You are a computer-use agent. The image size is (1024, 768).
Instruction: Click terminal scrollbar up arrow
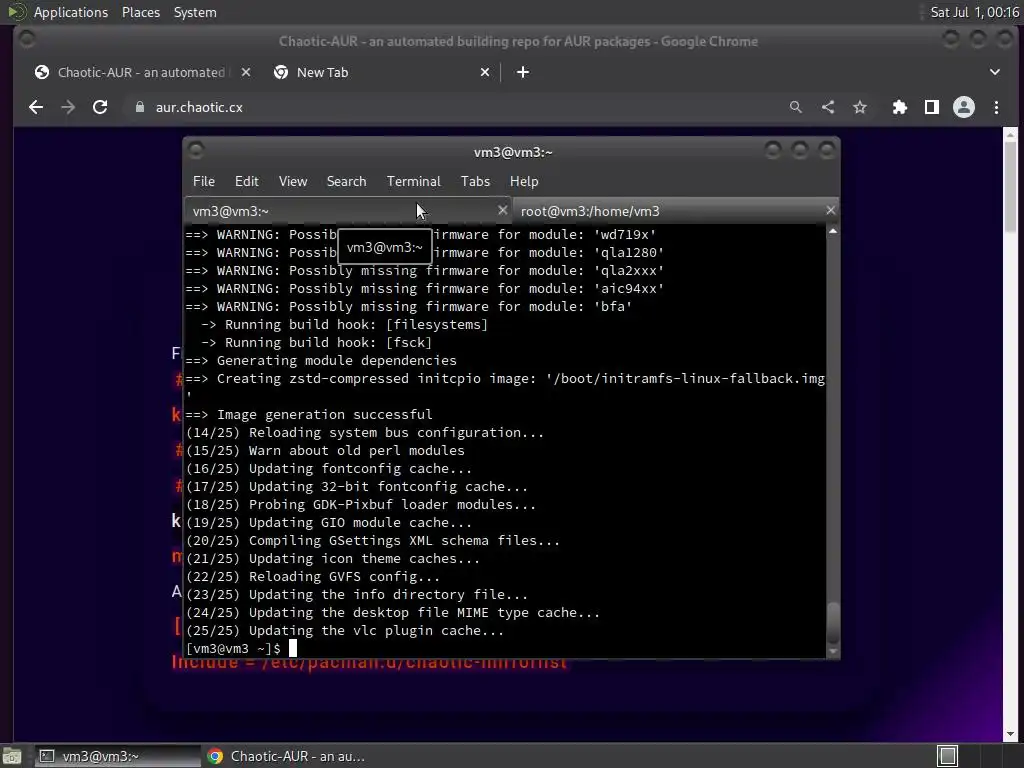(x=833, y=231)
